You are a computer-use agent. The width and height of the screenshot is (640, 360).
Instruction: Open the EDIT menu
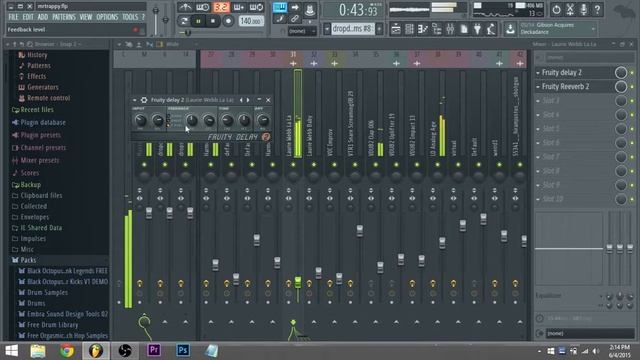point(28,17)
